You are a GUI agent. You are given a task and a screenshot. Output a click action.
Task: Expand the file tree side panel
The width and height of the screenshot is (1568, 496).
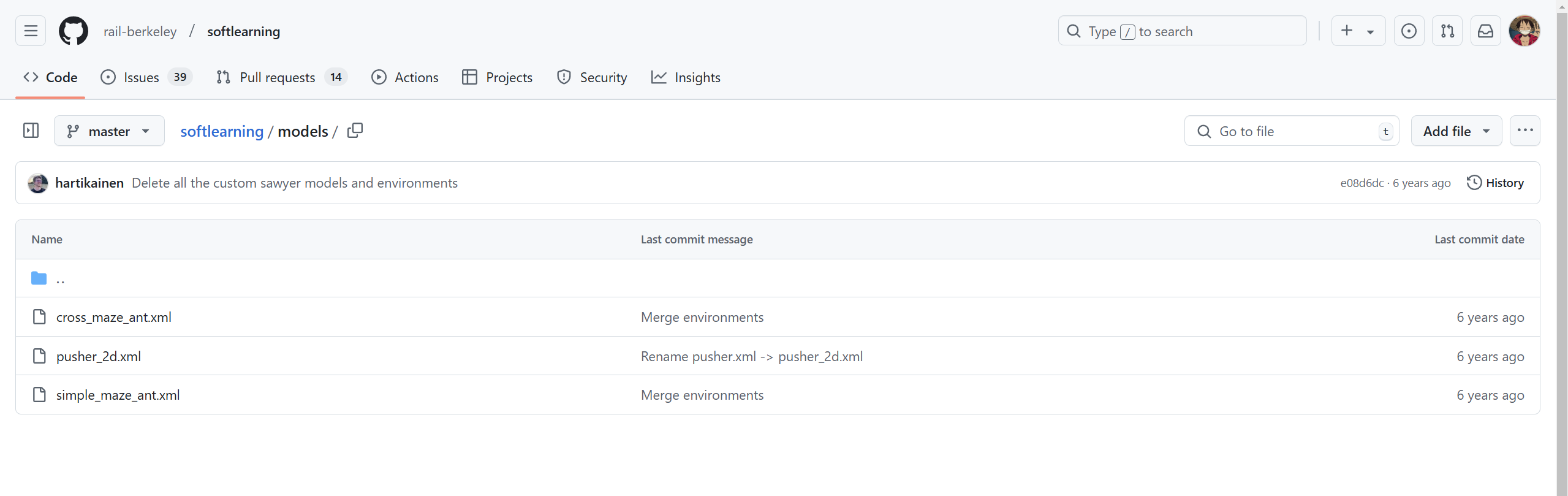pyautogui.click(x=31, y=131)
